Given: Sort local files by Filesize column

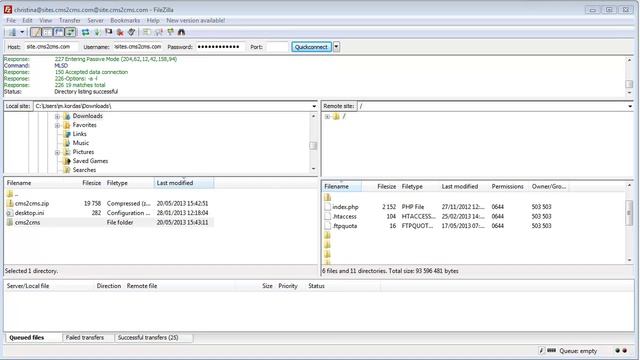Looking at the screenshot, I should [x=92, y=183].
